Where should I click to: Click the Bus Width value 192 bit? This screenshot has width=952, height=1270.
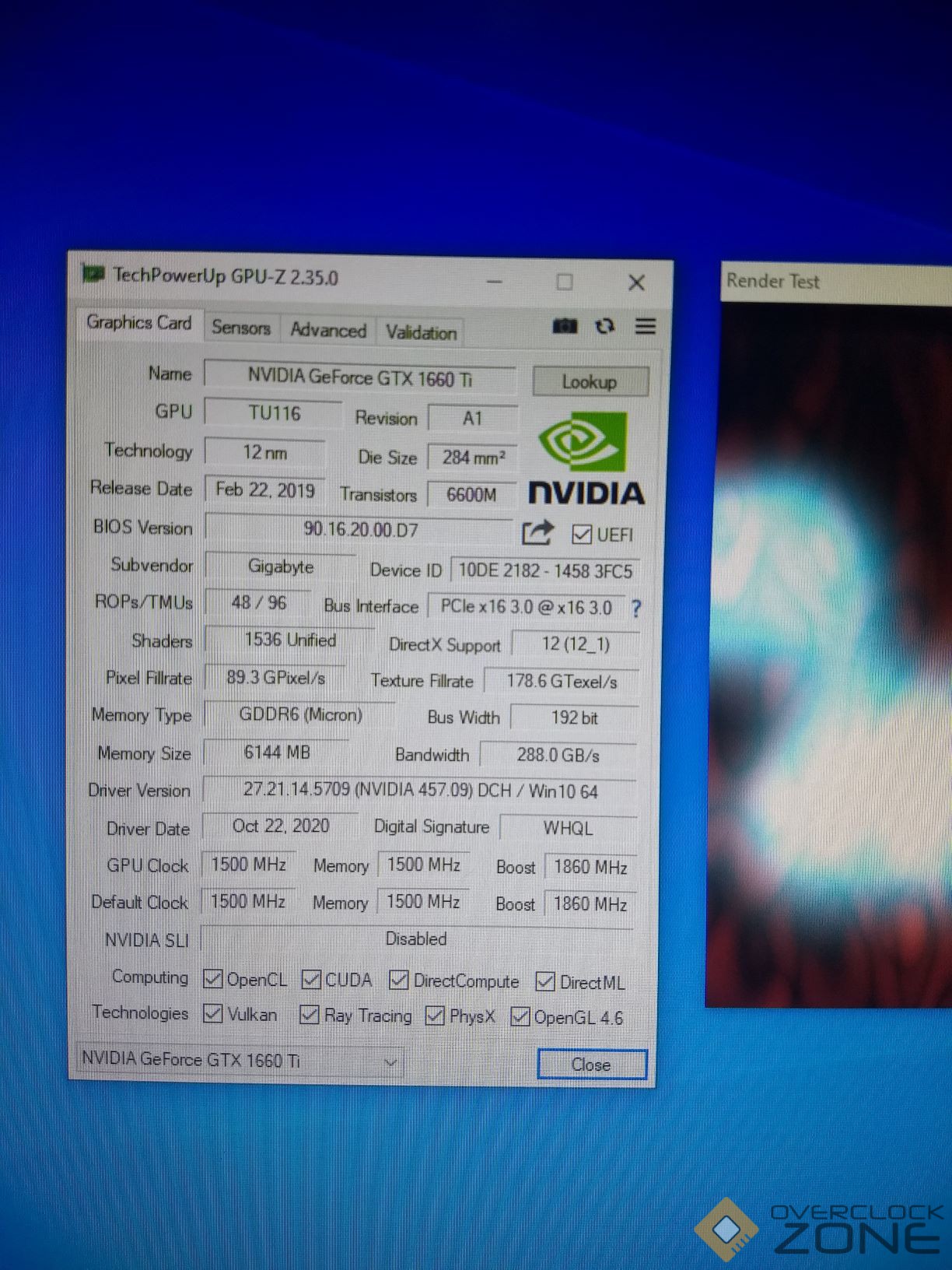click(574, 717)
